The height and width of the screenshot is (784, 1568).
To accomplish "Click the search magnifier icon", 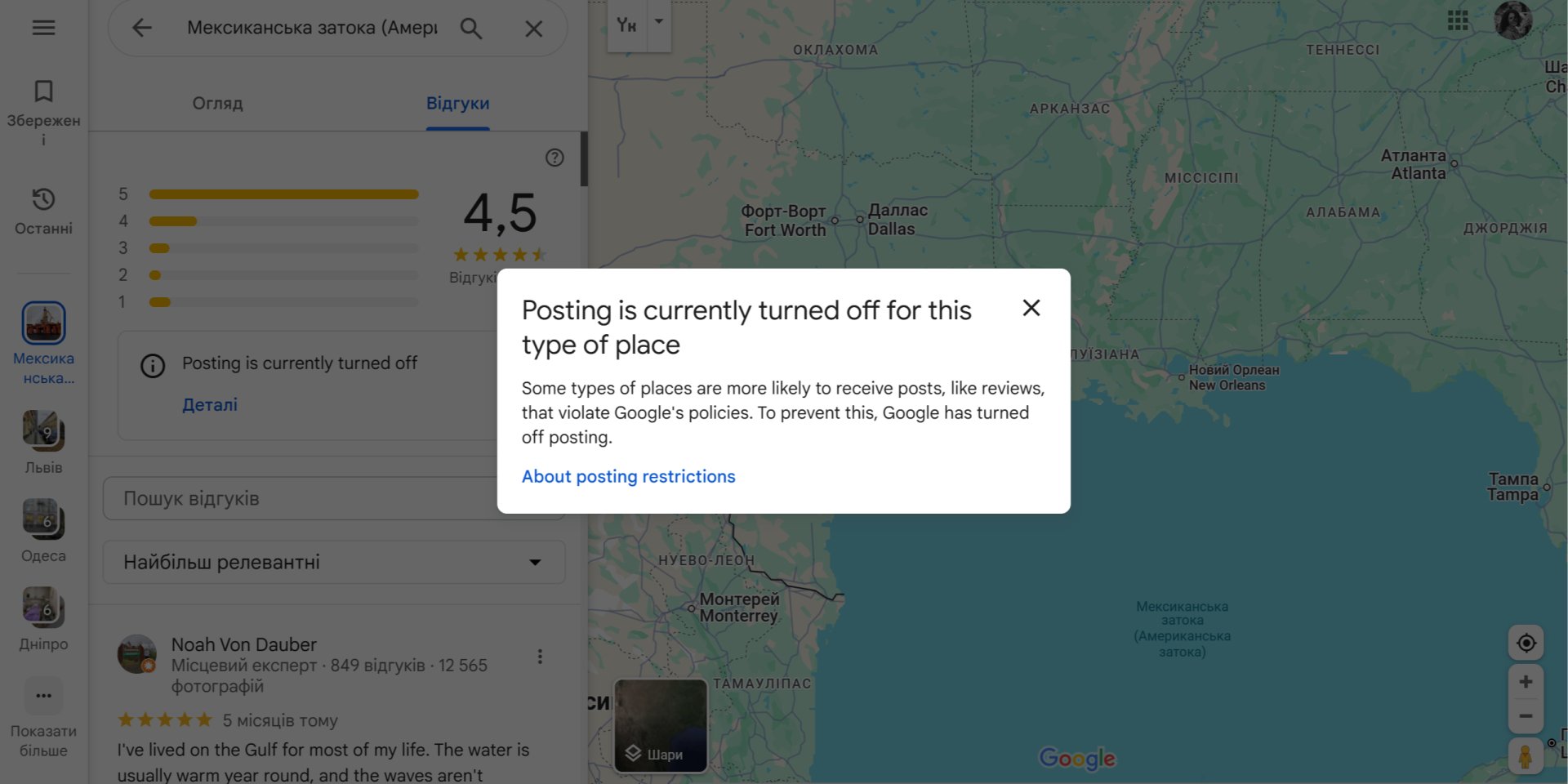I will (471, 29).
